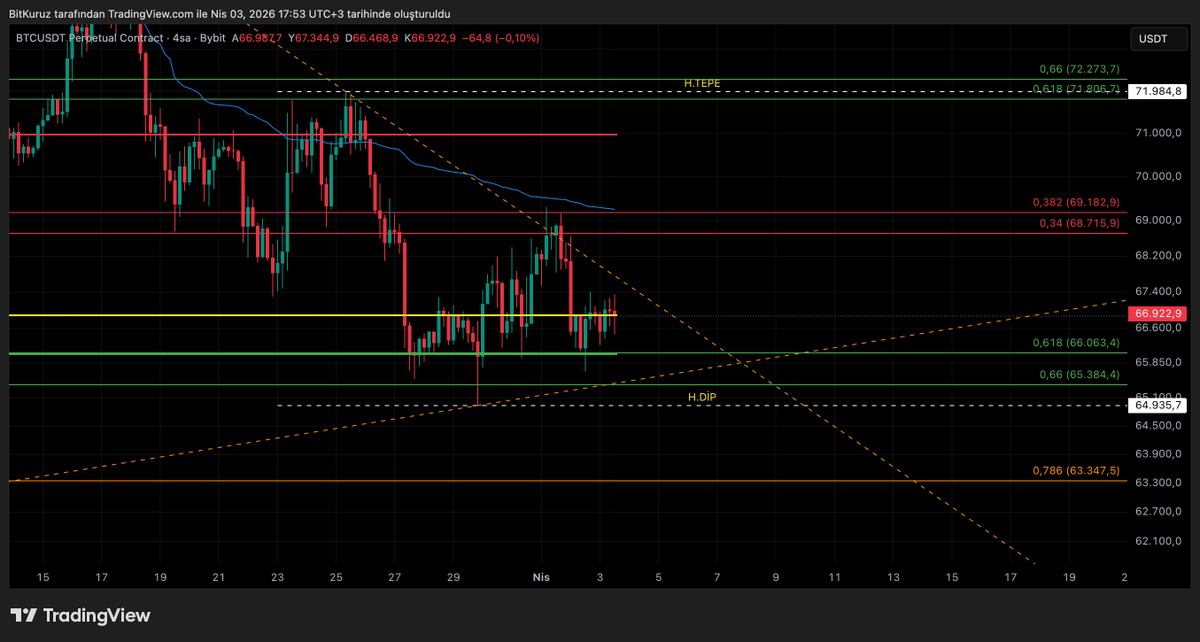Click the 64.500,0 price scale value

(1157, 425)
